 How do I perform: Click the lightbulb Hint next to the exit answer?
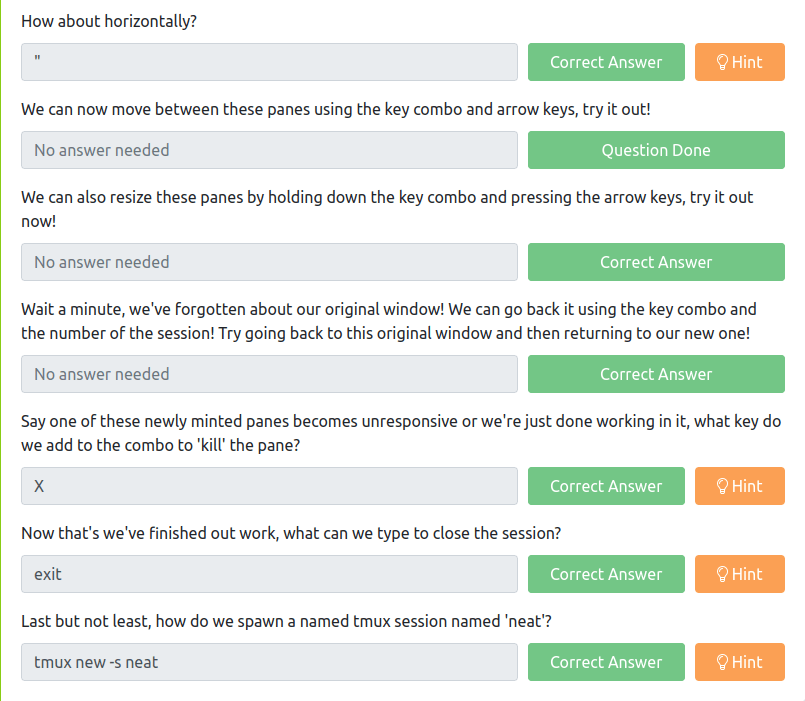739,574
